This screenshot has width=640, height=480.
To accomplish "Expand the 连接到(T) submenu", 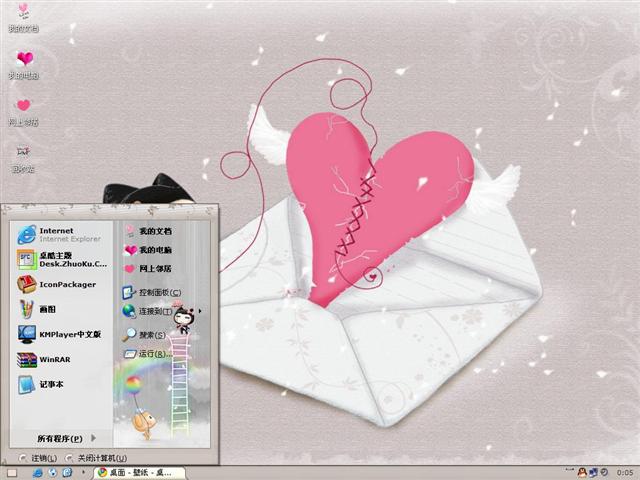I will 162,311.
